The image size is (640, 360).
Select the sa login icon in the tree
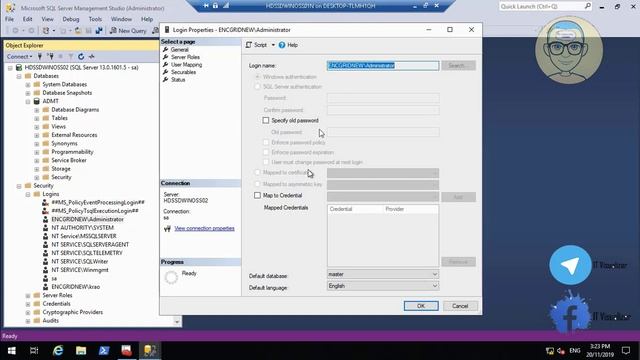click(x=45, y=278)
